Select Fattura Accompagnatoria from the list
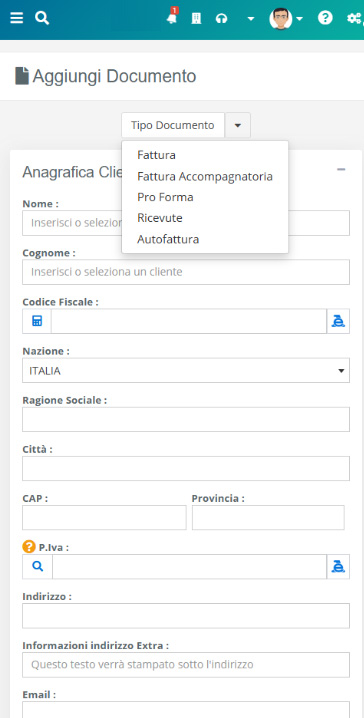 point(205,176)
